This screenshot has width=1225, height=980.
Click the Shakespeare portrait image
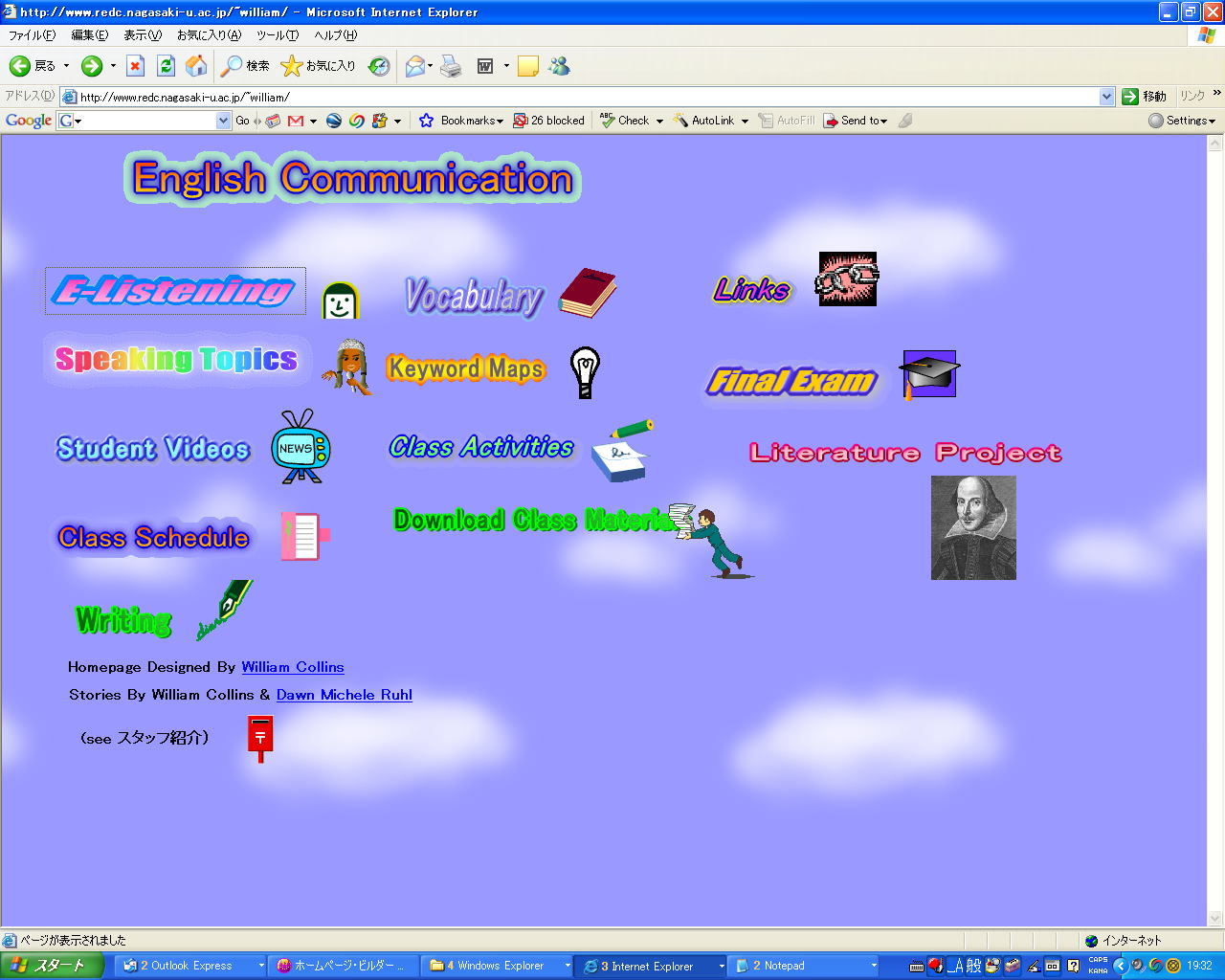point(973,527)
